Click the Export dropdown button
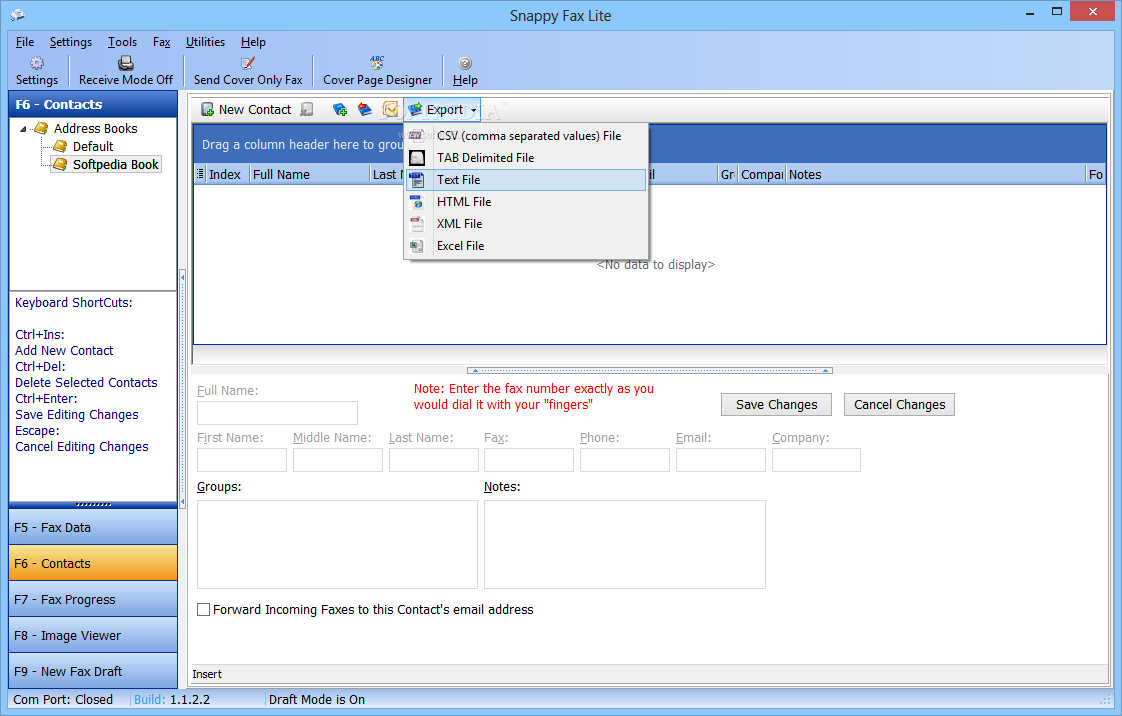1122x716 pixels. click(442, 109)
